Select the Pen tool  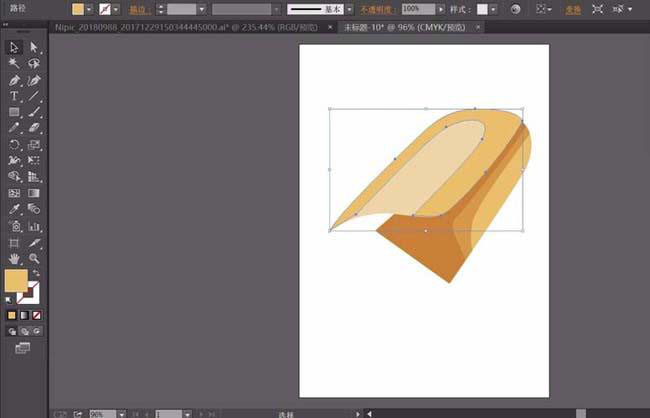click(x=14, y=80)
